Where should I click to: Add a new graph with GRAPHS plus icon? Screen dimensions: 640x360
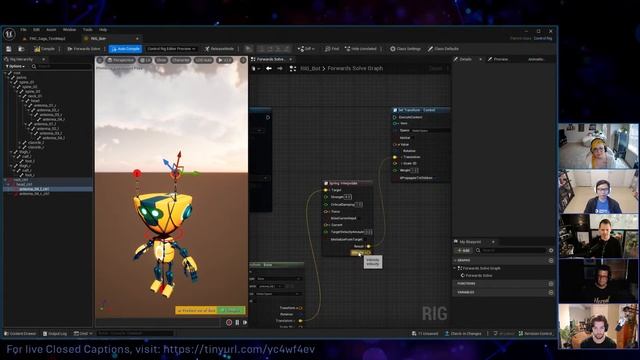(551, 260)
